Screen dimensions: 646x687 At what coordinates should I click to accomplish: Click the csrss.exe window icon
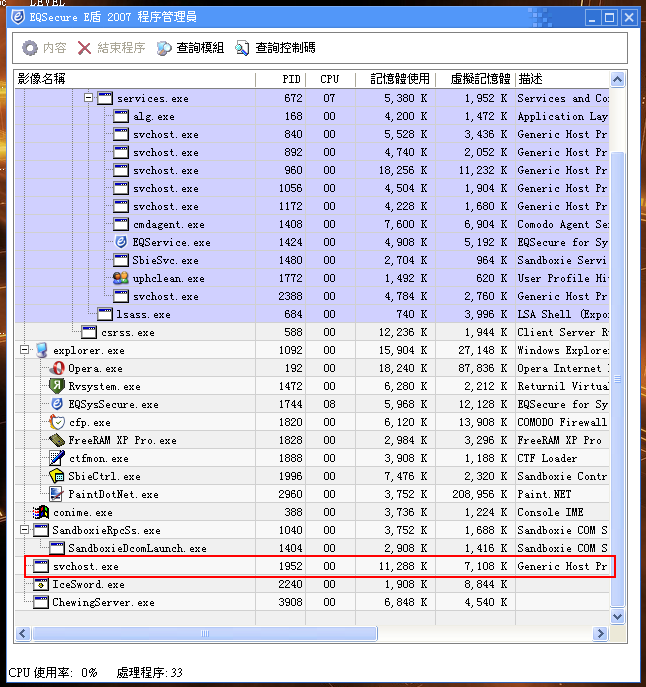tap(89, 332)
